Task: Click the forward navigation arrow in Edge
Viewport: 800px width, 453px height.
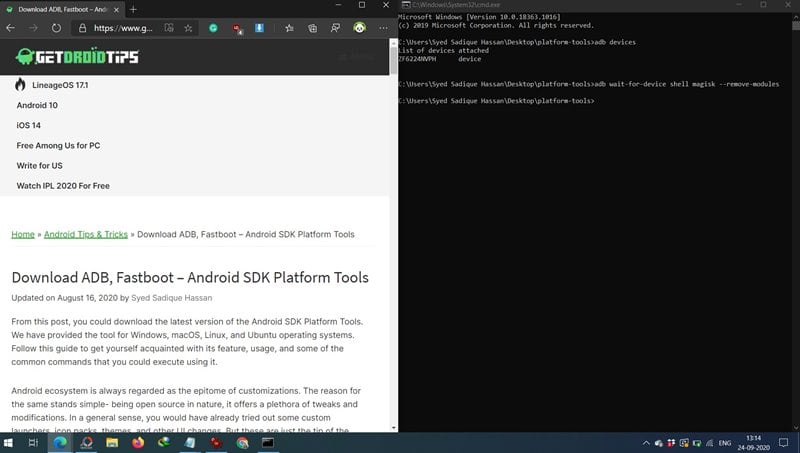Action: tap(33, 28)
